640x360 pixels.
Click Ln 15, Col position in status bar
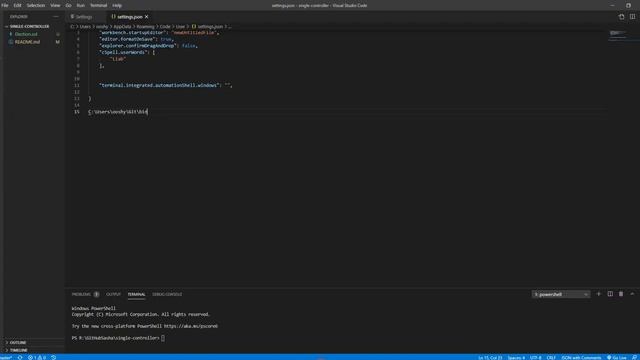490,357
